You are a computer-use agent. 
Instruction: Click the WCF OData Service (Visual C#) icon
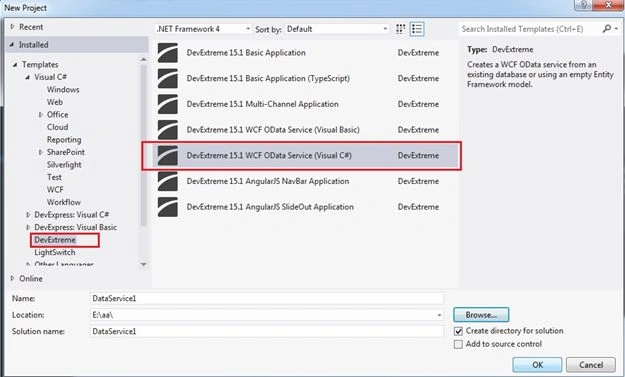(x=168, y=155)
